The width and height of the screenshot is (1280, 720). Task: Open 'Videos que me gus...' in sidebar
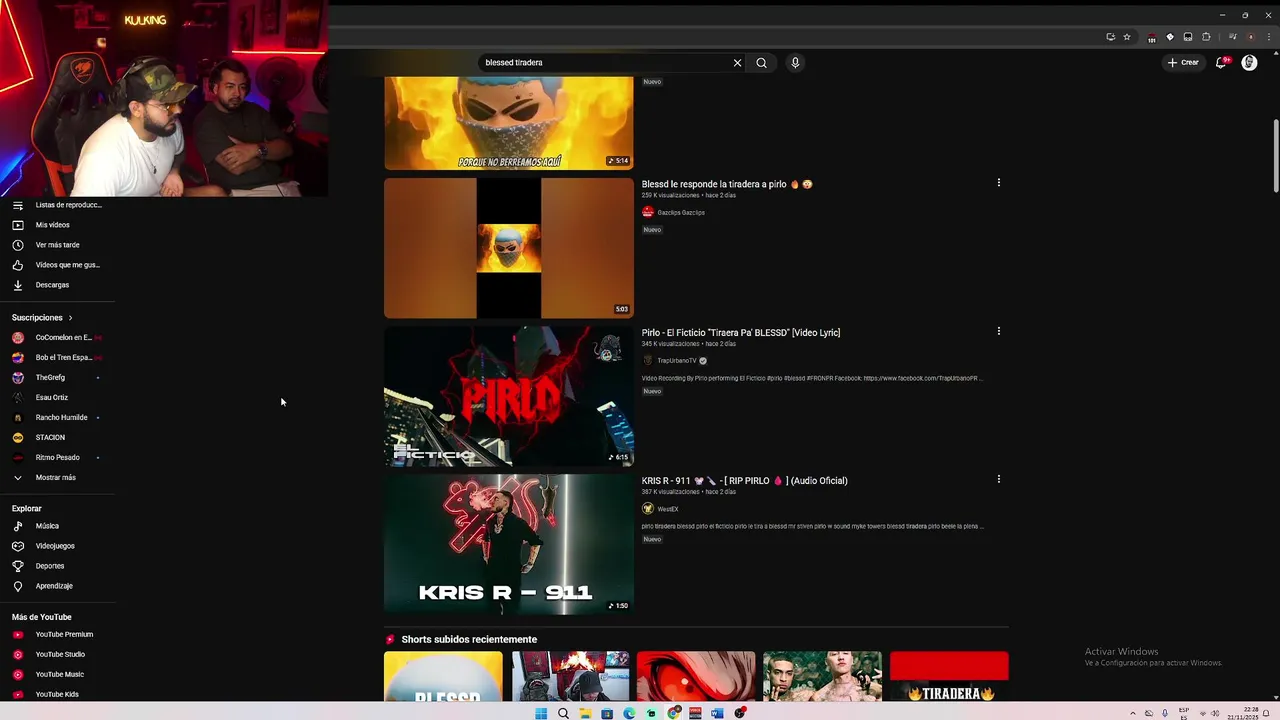click(x=58, y=265)
